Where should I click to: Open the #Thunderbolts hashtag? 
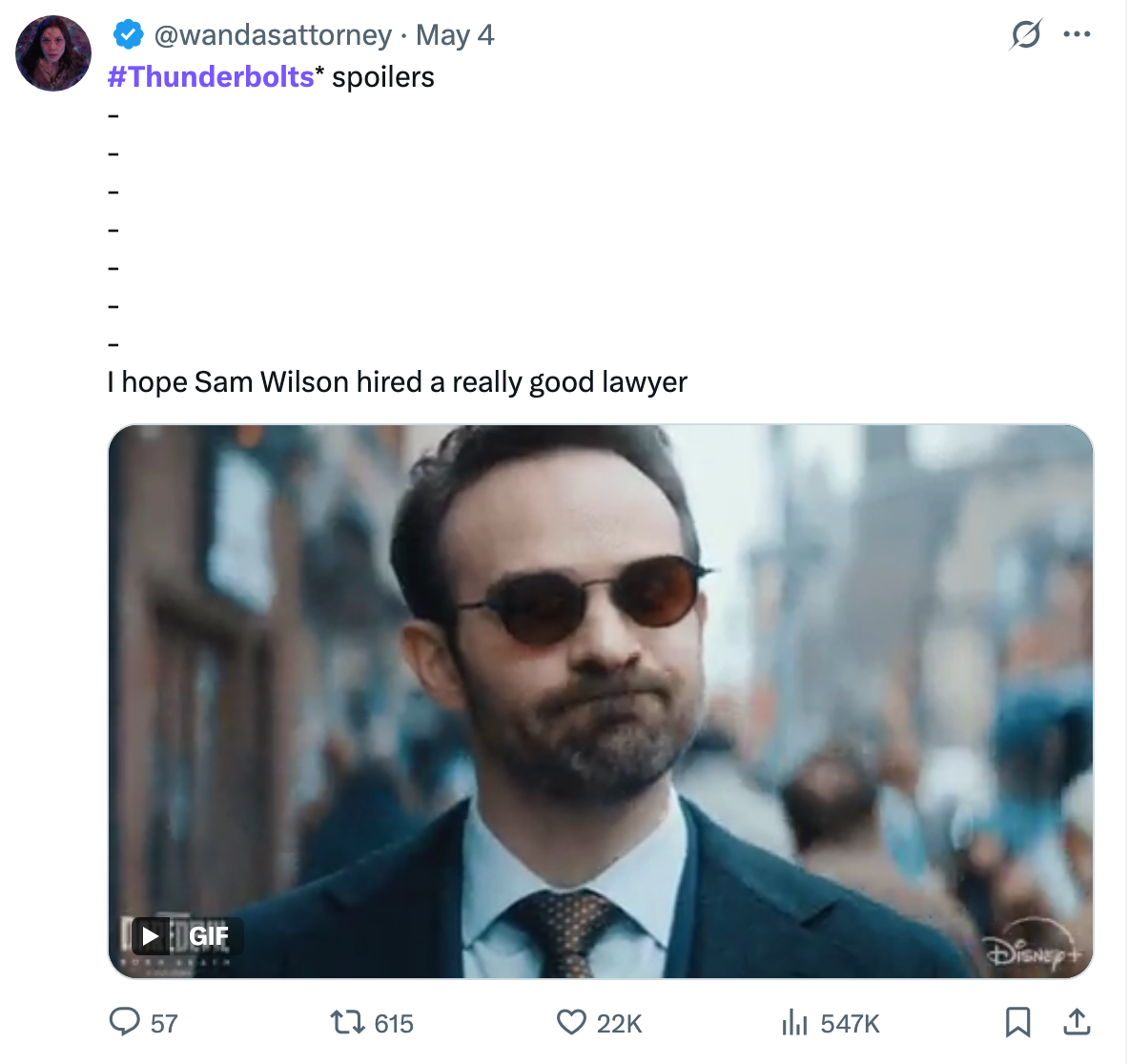click(208, 76)
